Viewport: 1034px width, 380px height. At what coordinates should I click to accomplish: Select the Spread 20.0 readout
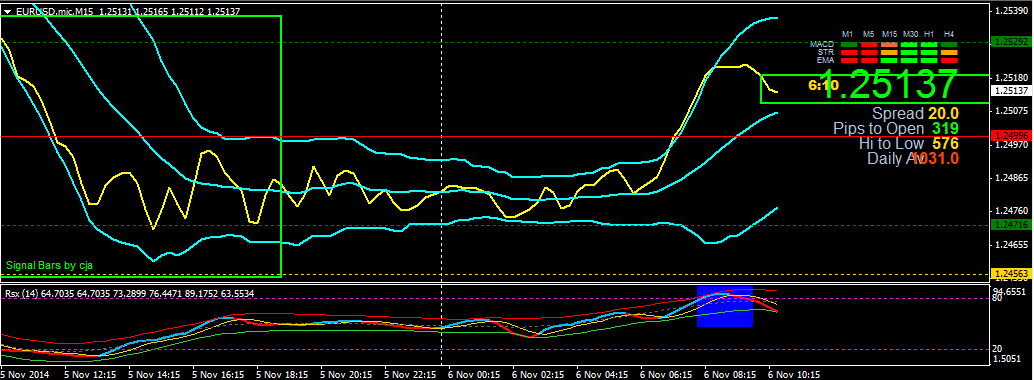[915, 113]
